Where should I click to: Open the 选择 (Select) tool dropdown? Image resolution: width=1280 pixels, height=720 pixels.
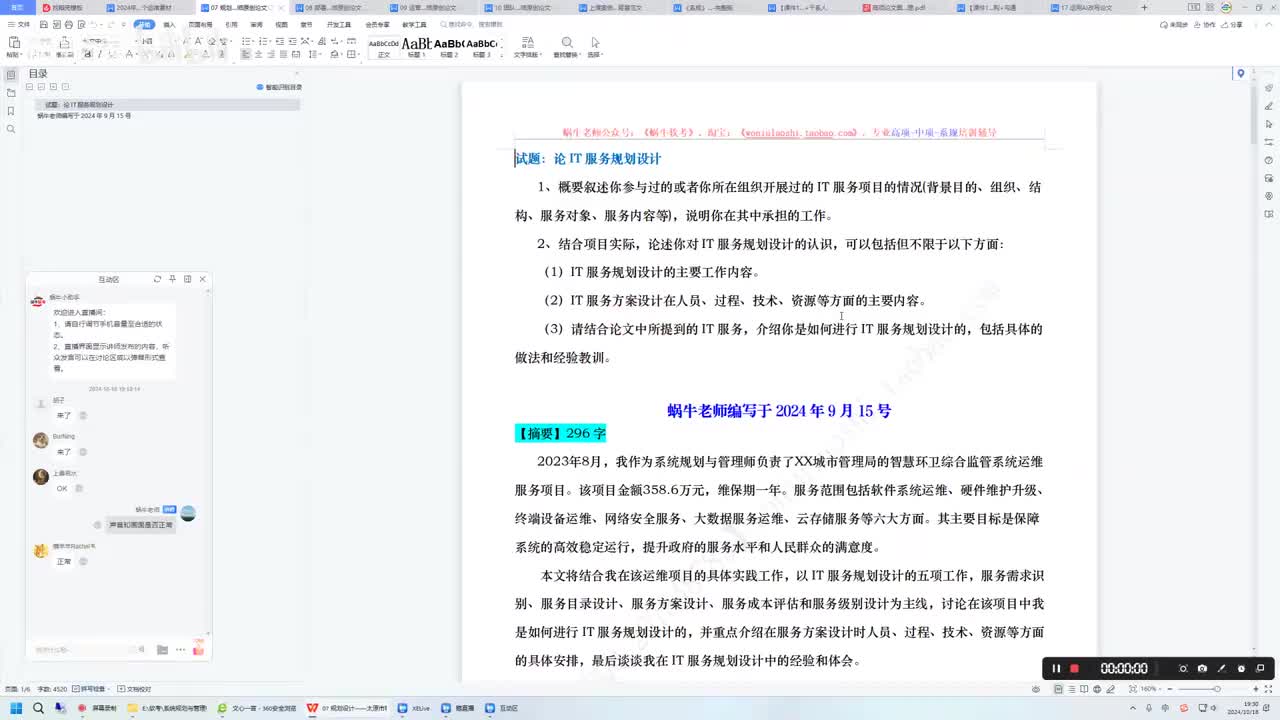(595, 46)
